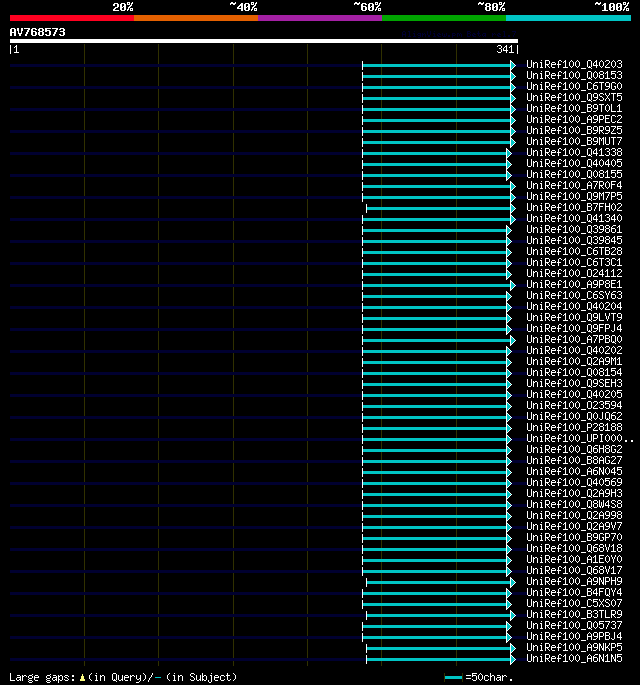This screenshot has height=685, width=640.
Task: Click UniRef100_Q2A9M1 label
Action: (x=574, y=361)
